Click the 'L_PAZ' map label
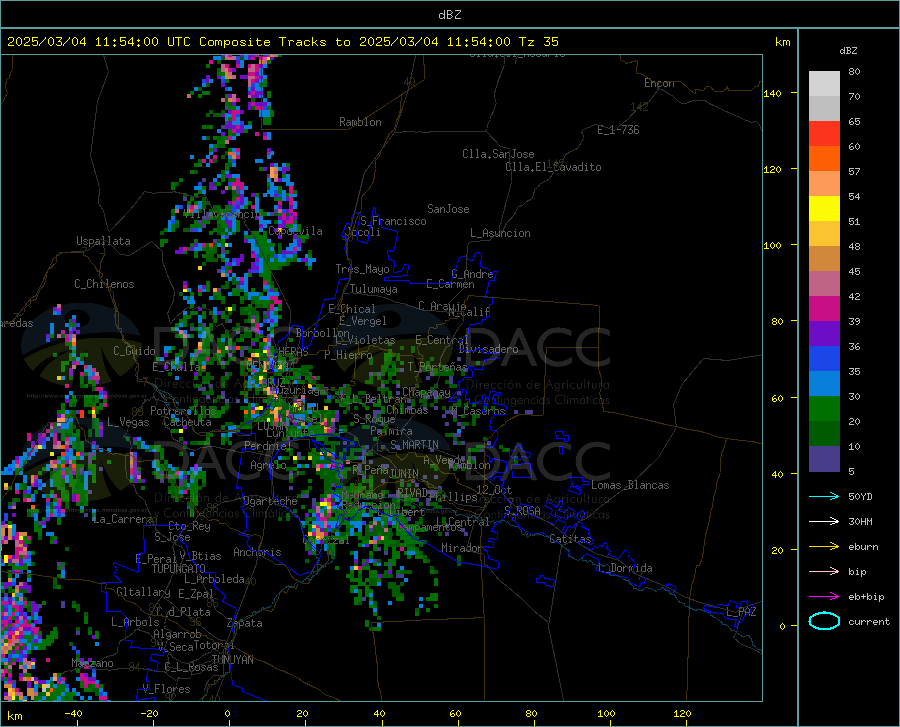The height and width of the screenshot is (727, 900). [741, 612]
